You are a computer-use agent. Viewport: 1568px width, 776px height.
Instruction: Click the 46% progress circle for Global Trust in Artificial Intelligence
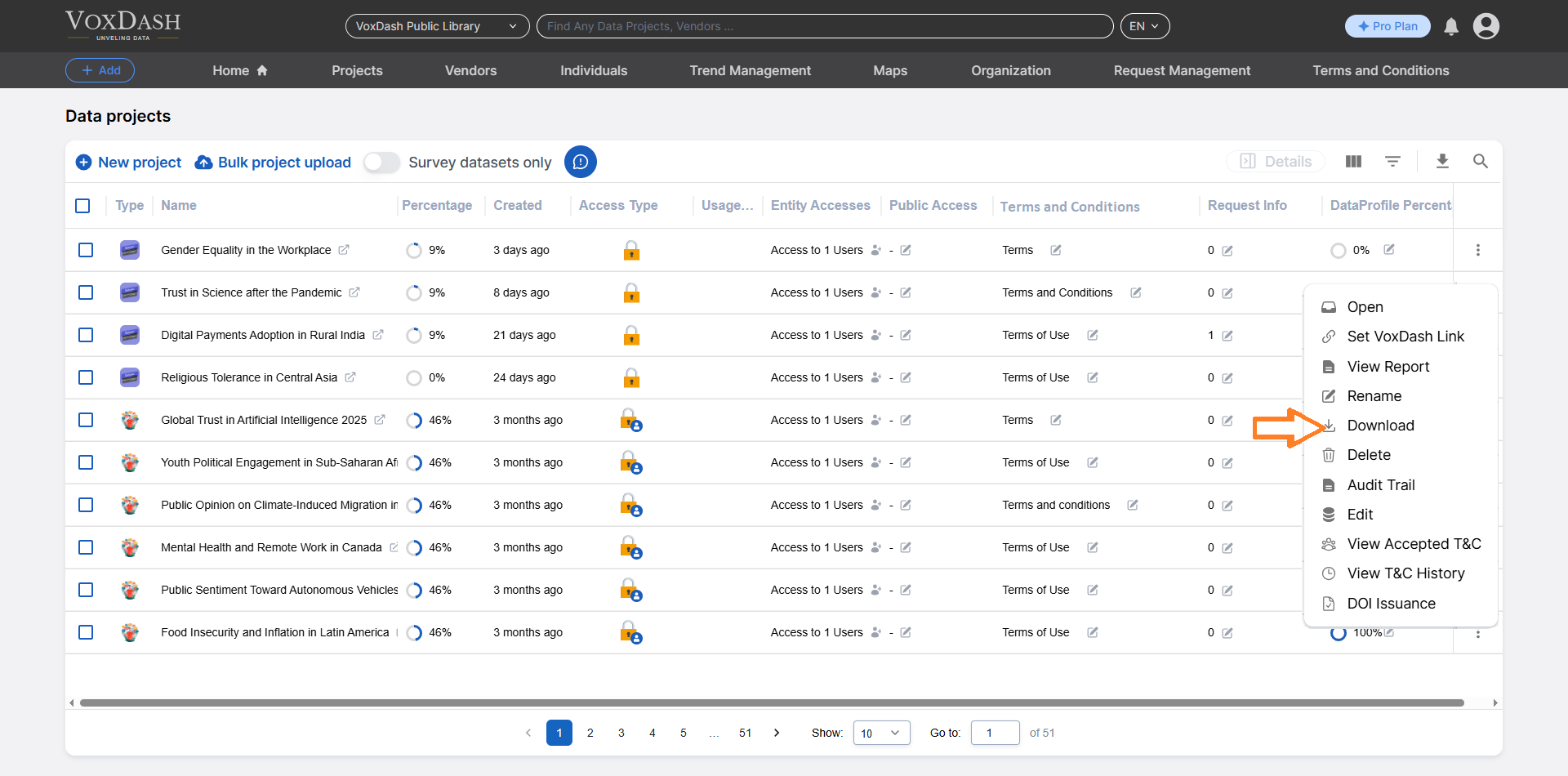click(414, 420)
